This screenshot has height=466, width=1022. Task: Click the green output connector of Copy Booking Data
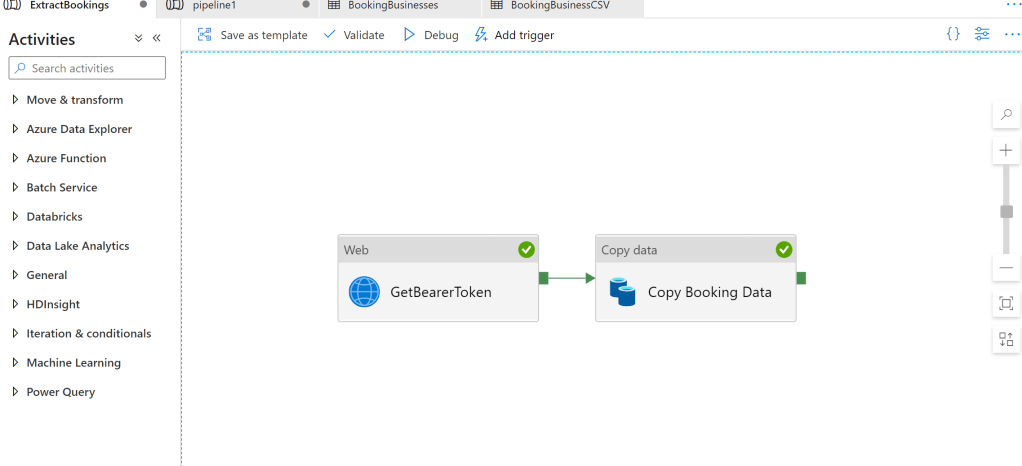coord(801,278)
